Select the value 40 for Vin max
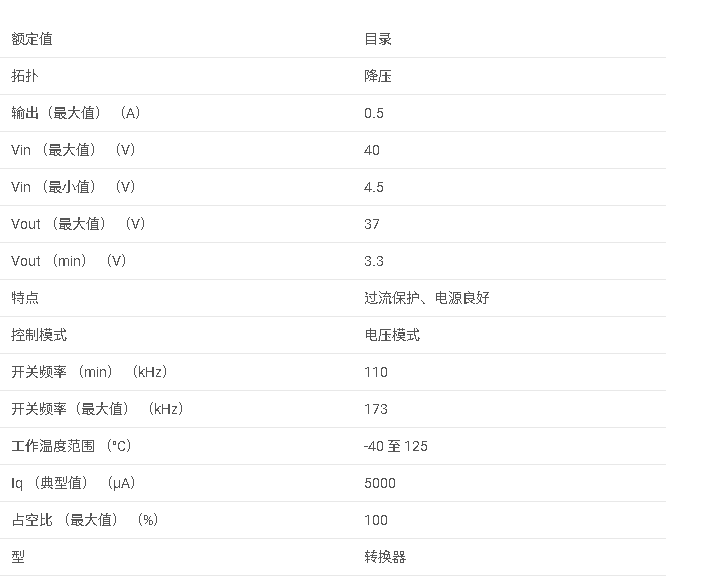Viewport: 701px width, 577px height. pyautogui.click(x=371, y=150)
